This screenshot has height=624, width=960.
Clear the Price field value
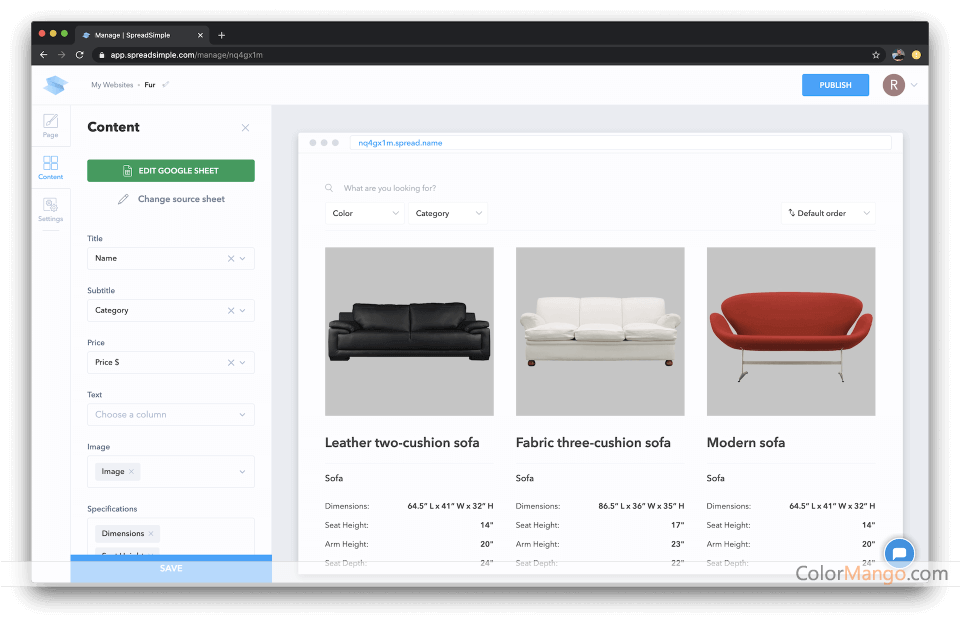pos(231,363)
